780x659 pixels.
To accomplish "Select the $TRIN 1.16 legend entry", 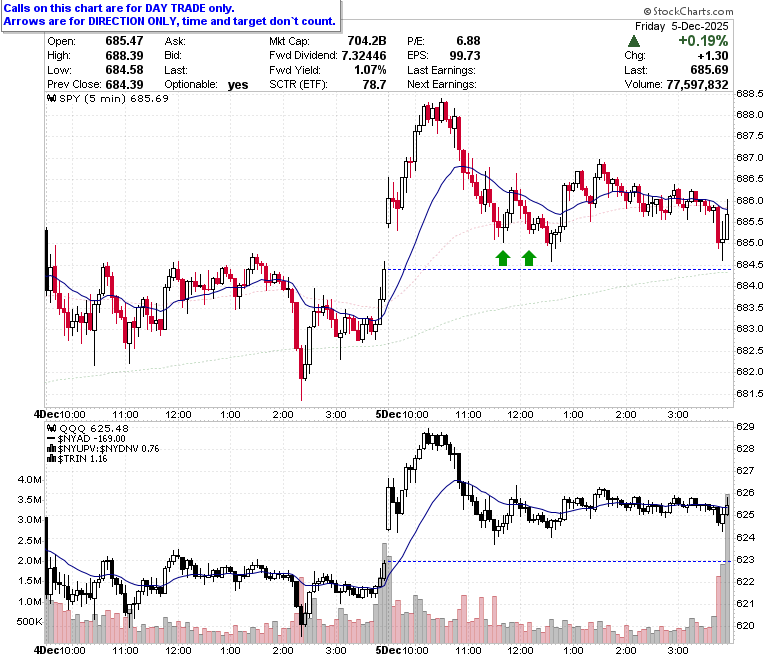I will [x=83, y=459].
